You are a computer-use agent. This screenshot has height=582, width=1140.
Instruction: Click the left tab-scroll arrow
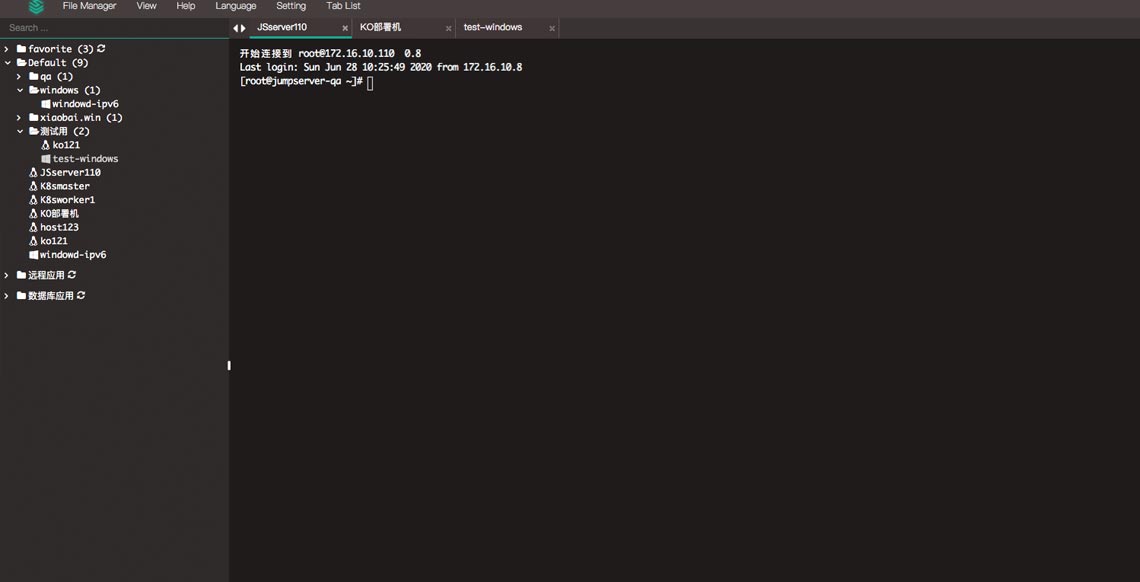[234, 27]
